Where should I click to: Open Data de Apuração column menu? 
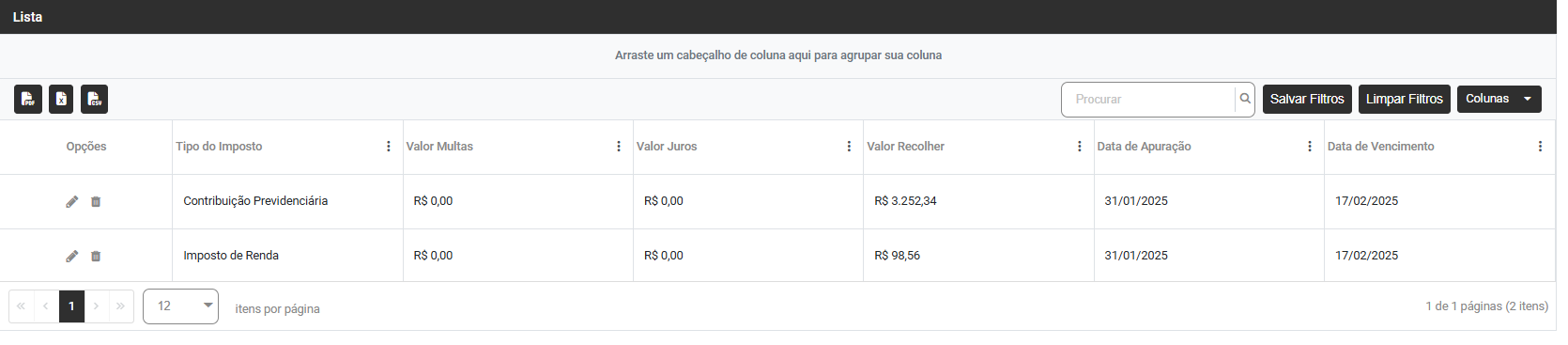(x=1310, y=147)
